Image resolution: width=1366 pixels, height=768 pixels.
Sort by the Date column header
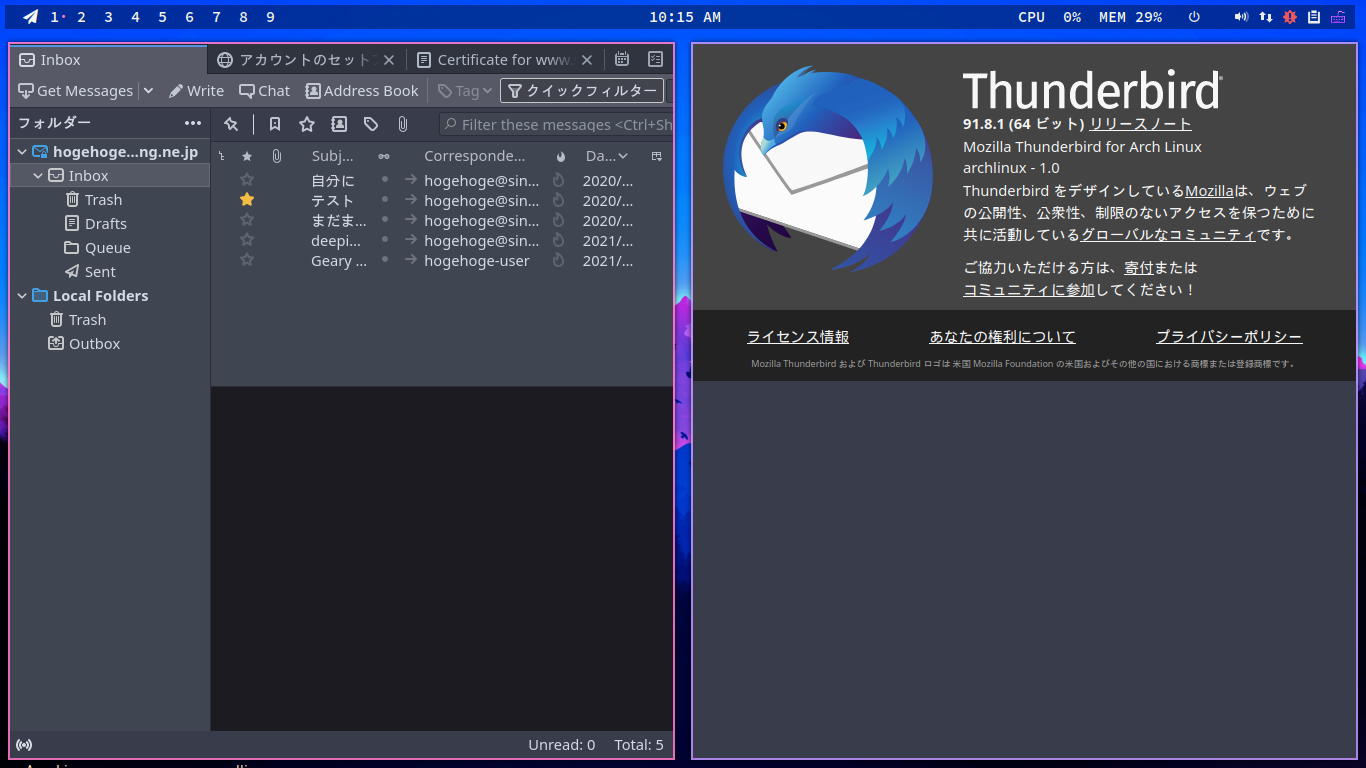coord(607,156)
